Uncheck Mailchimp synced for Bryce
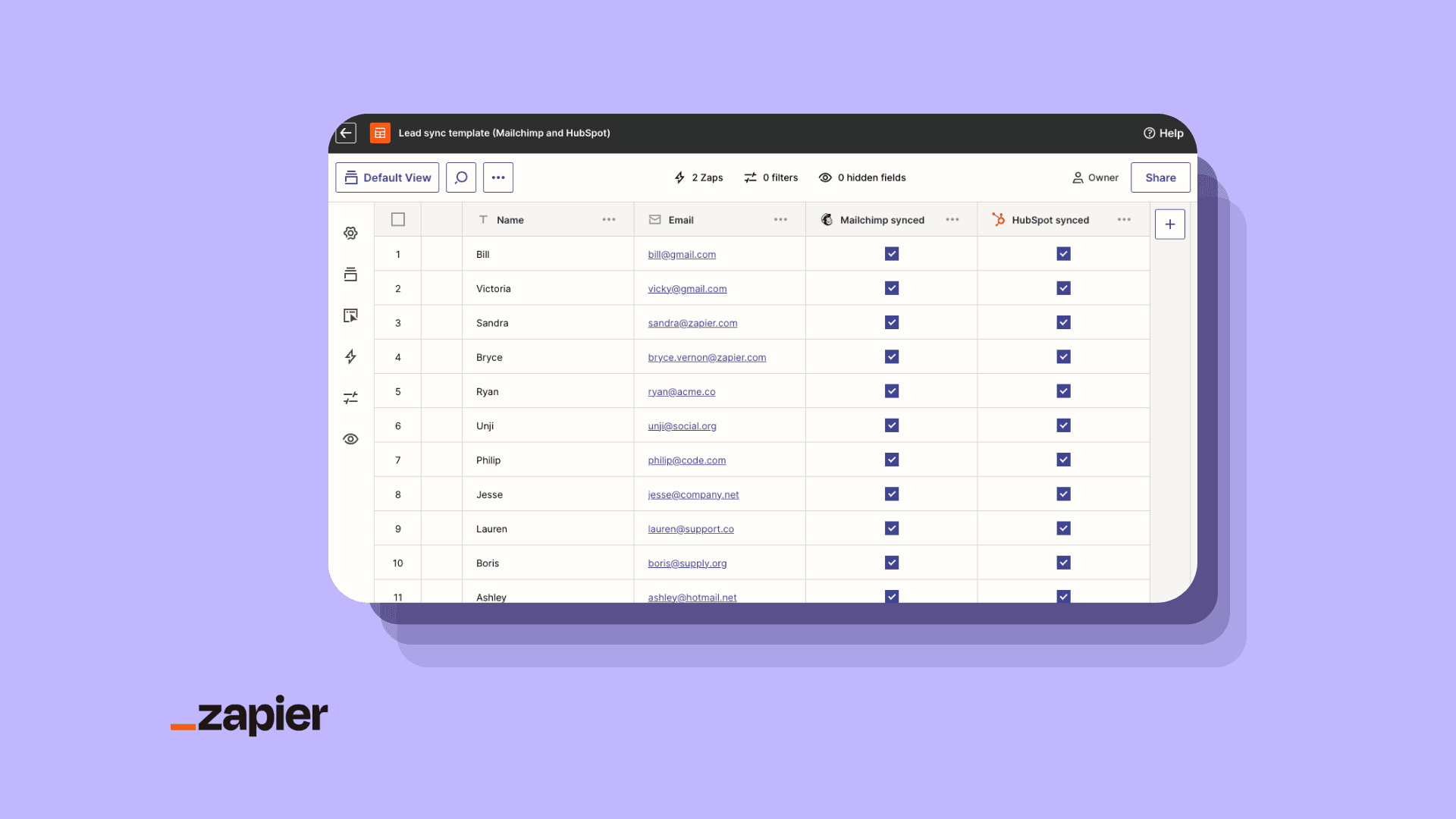The height and width of the screenshot is (819, 1456). 892,356
